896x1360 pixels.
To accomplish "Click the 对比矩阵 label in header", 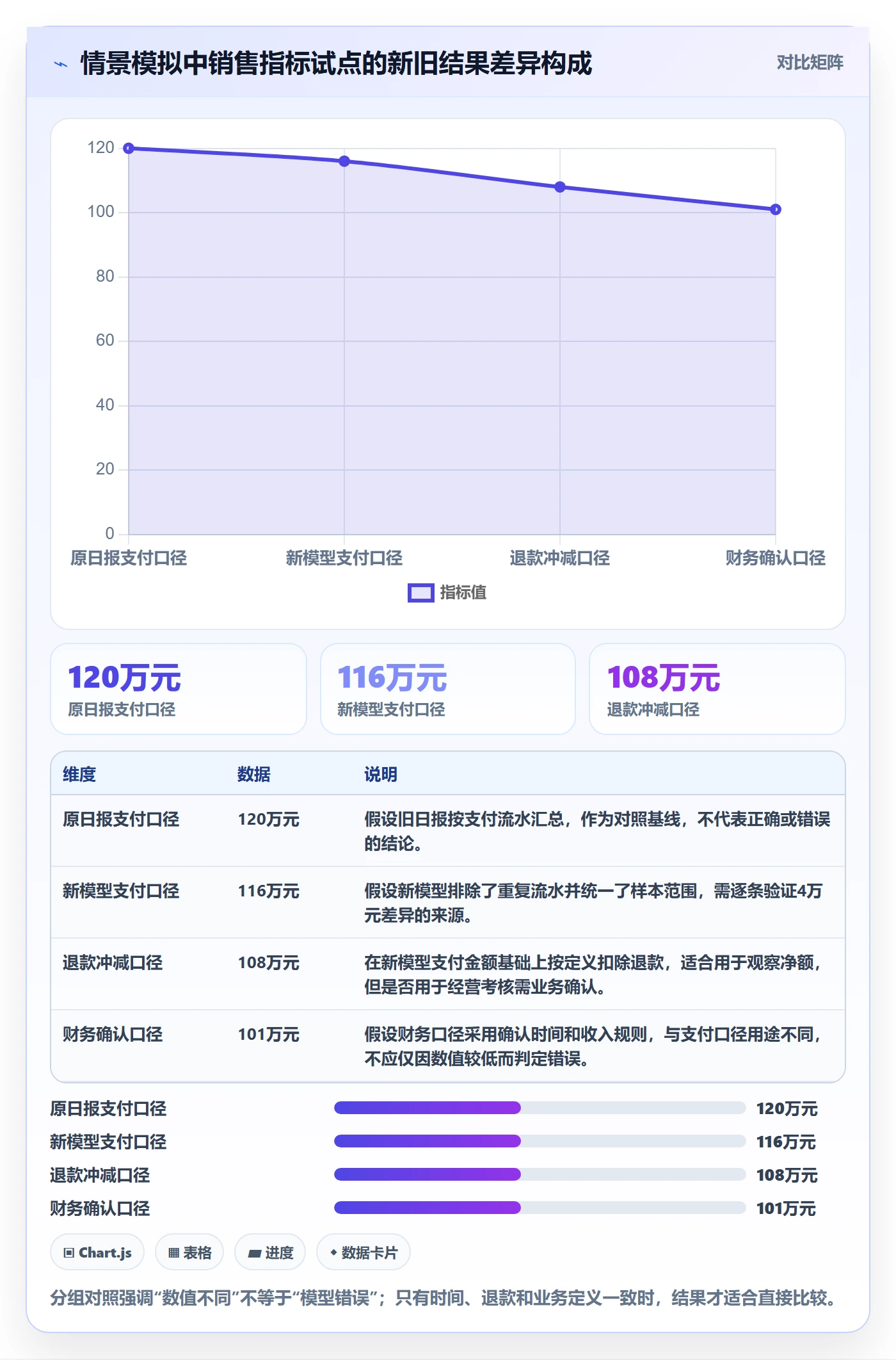I will click(810, 63).
